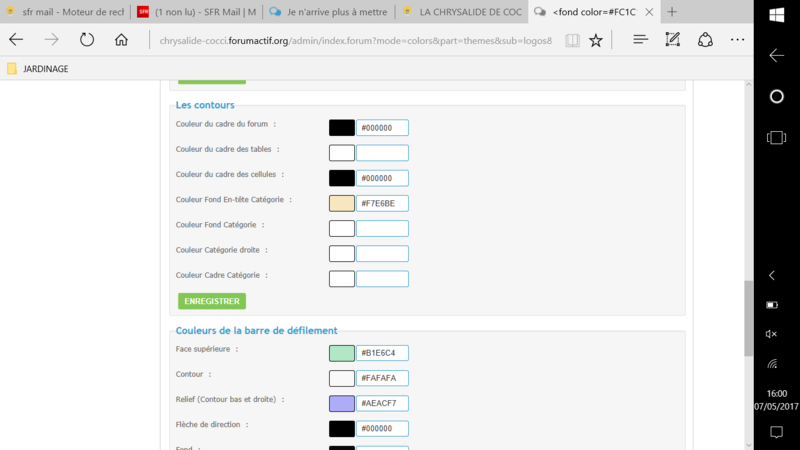Open the wireless network icon
The width and height of the screenshot is (800, 450).
[772, 363]
